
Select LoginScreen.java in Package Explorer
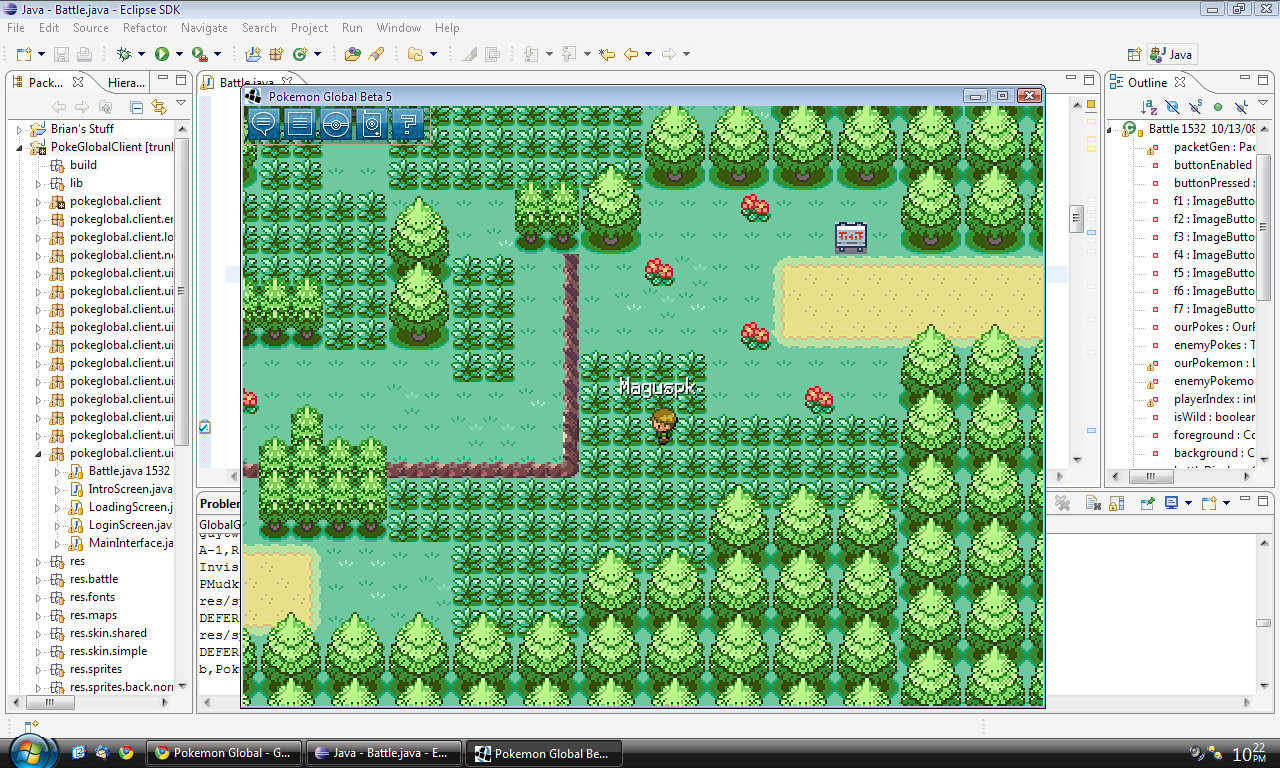point(122,525)
